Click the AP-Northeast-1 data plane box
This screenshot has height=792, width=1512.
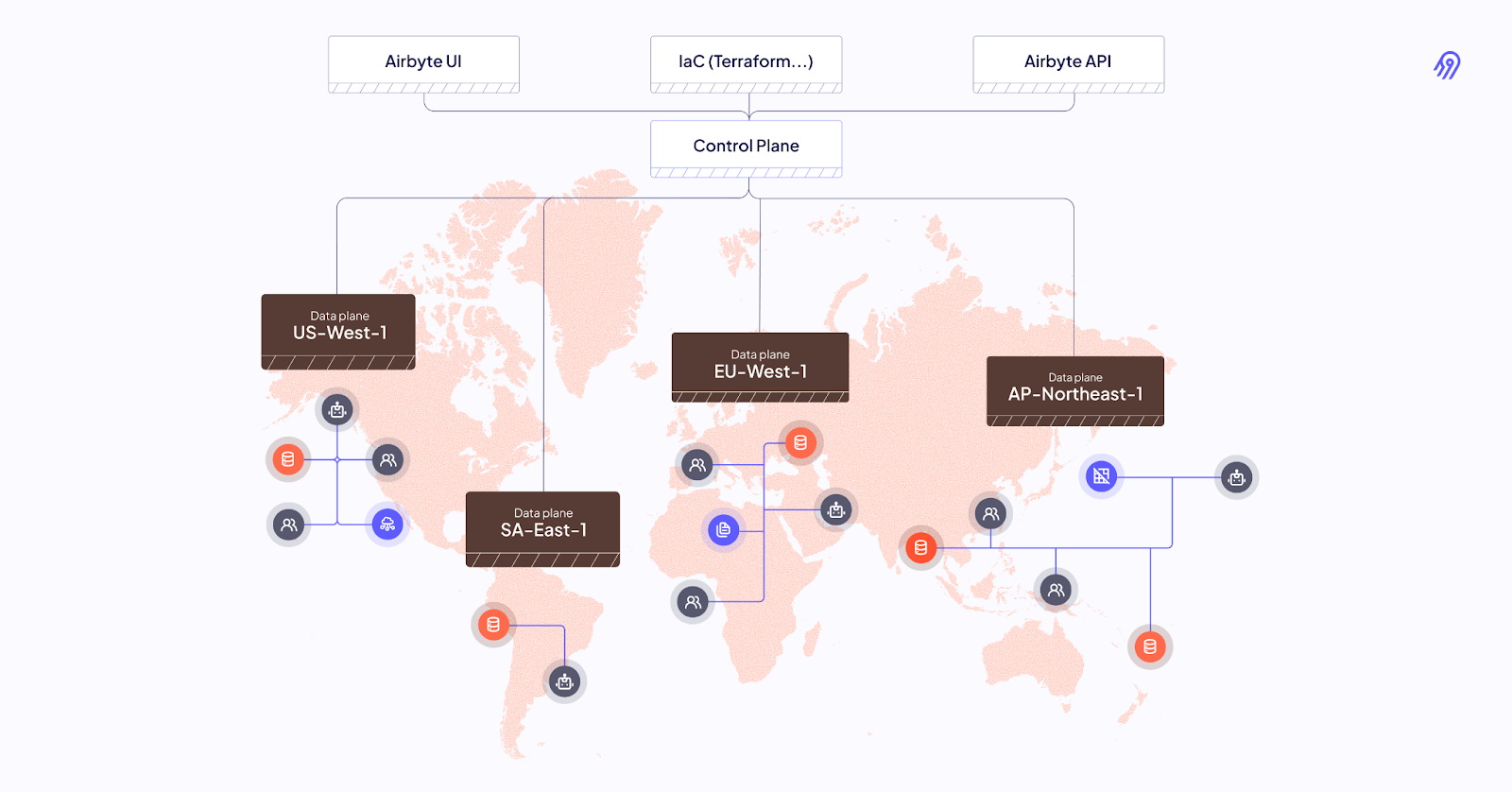click(1075, 391)
